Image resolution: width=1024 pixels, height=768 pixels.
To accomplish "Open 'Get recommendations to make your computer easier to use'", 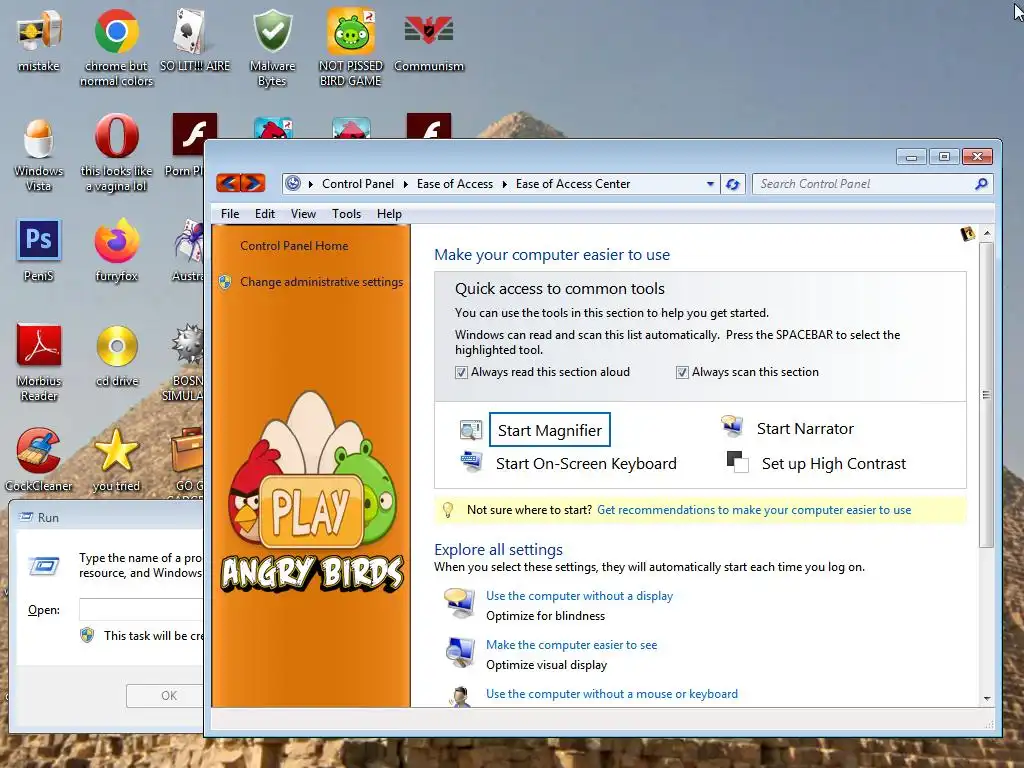I will [754, 510].
